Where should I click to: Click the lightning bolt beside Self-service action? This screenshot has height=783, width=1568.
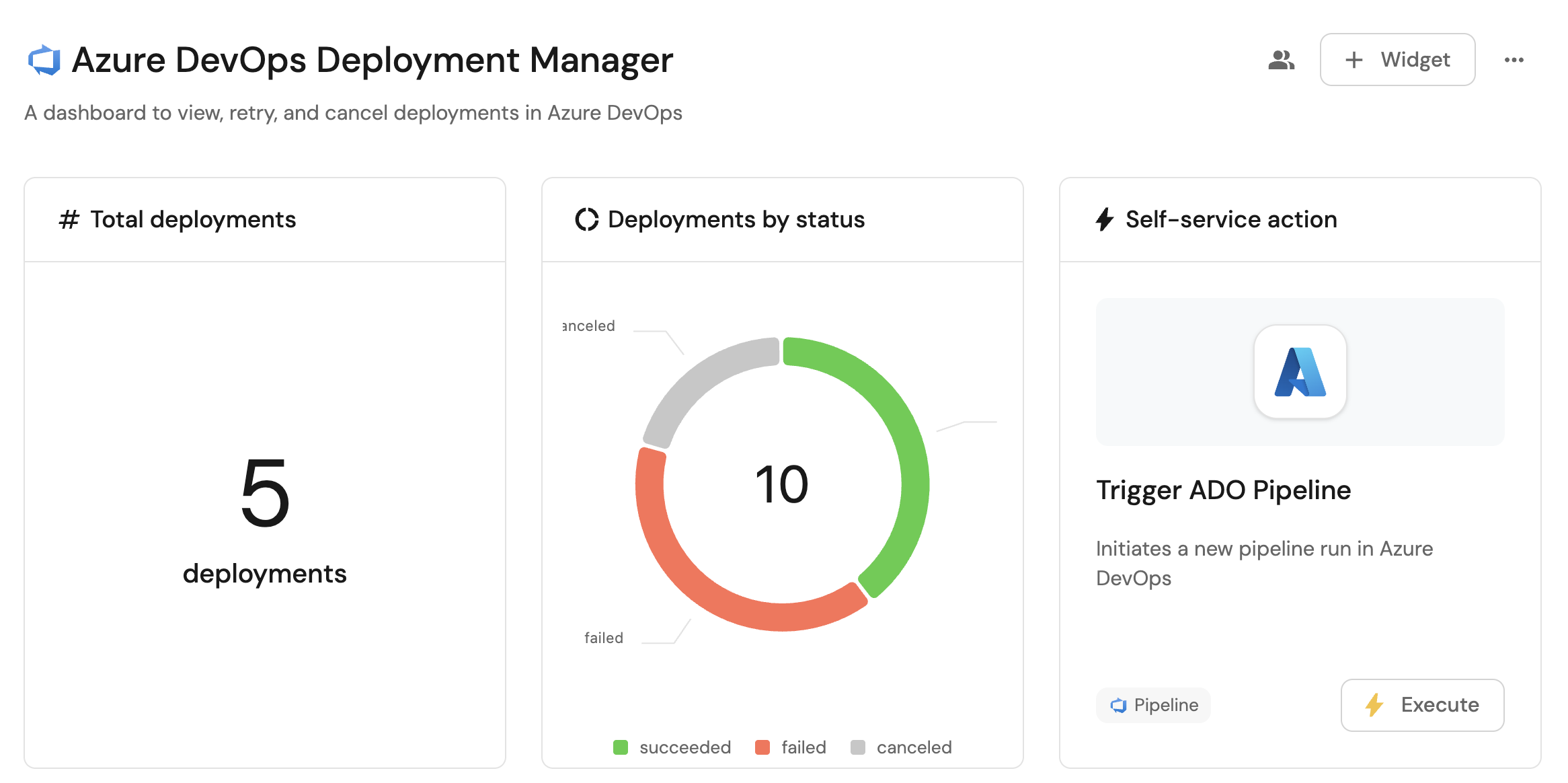point(1104,219)
